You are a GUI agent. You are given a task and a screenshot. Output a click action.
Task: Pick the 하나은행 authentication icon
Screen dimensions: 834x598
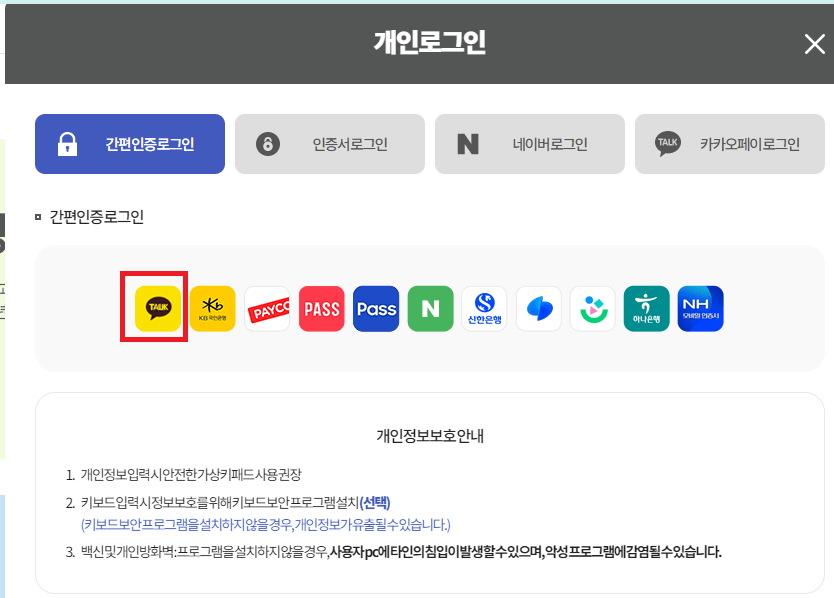coord(647,309)
